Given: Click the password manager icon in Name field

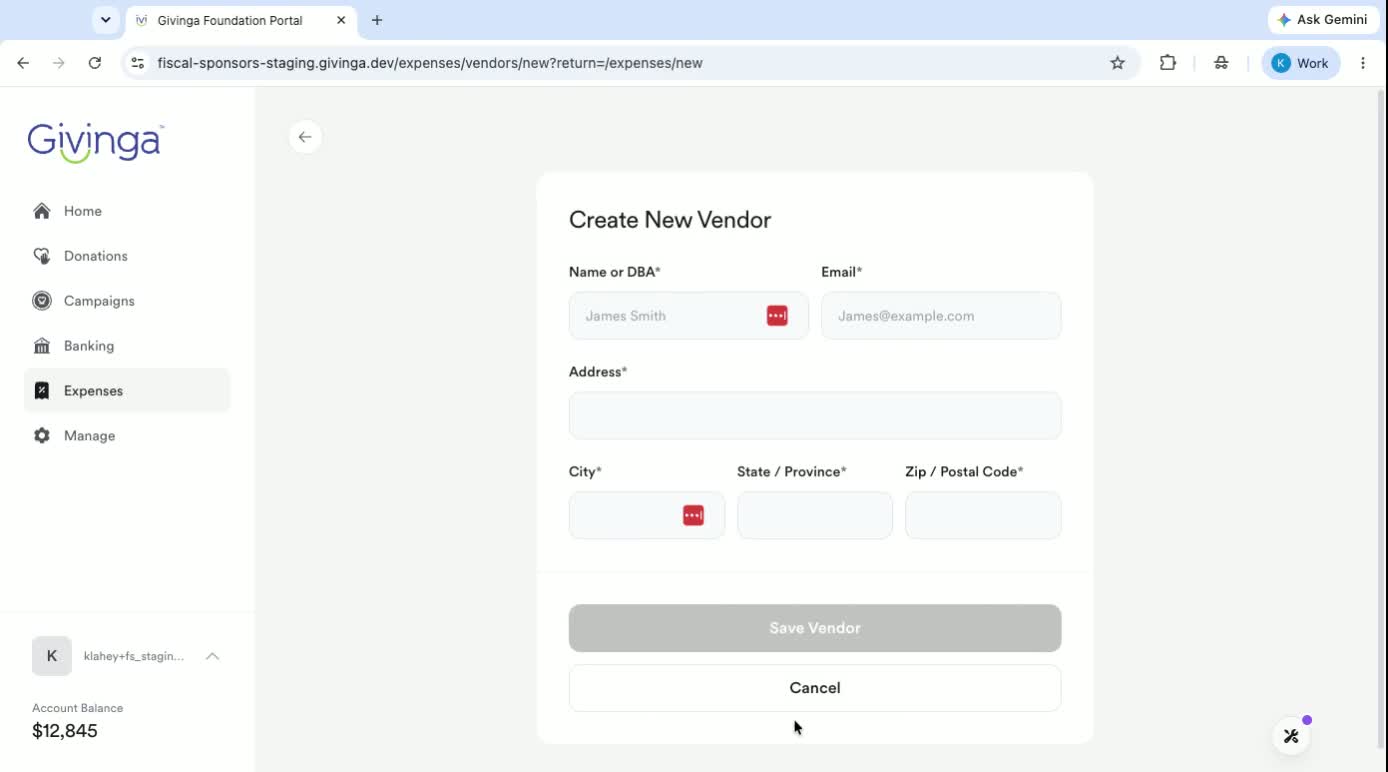Looking at the screenshot, I should point(777,316).
